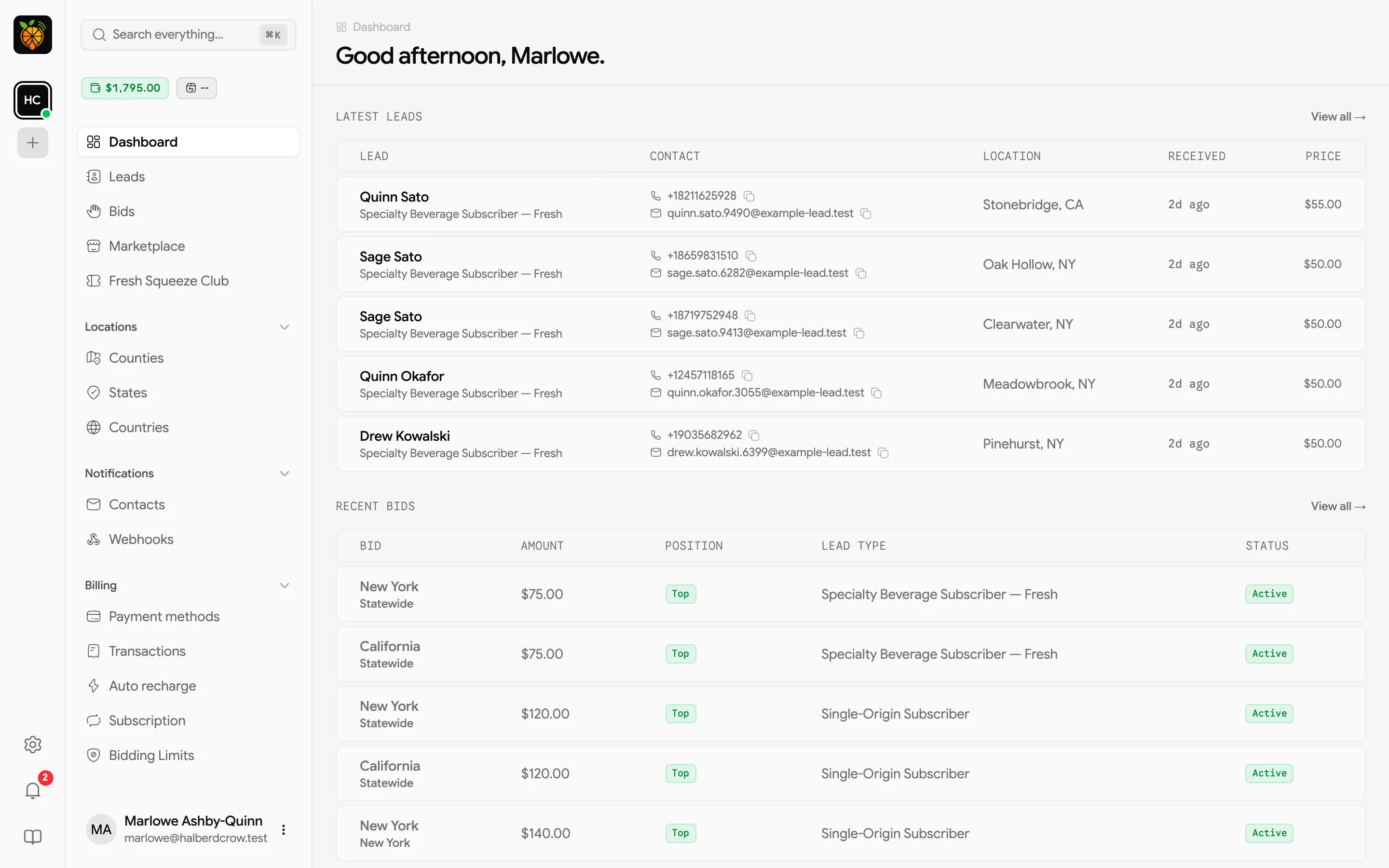Image resolution: width=1389 pixels, height=868 pixels.
Task: Copy Quinn Okafor's phone number
Action: pyautogui.click(x=747, y=376)
